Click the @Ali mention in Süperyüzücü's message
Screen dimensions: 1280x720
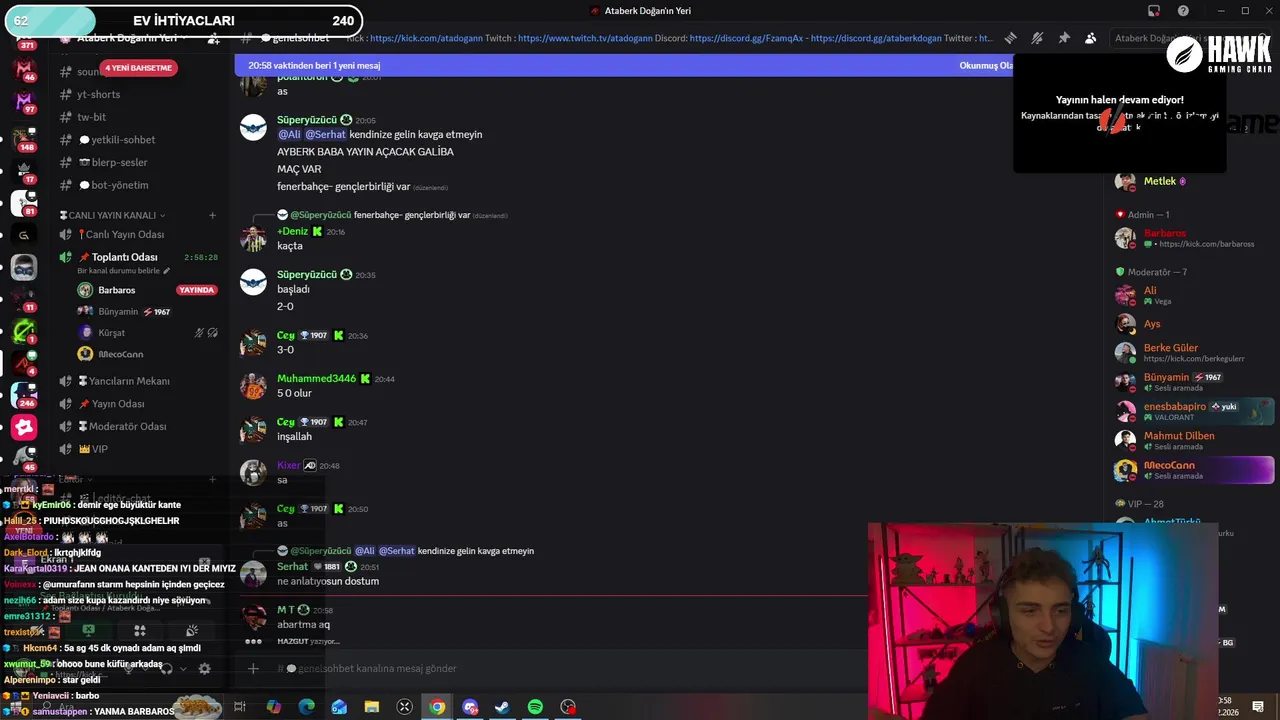289,134
